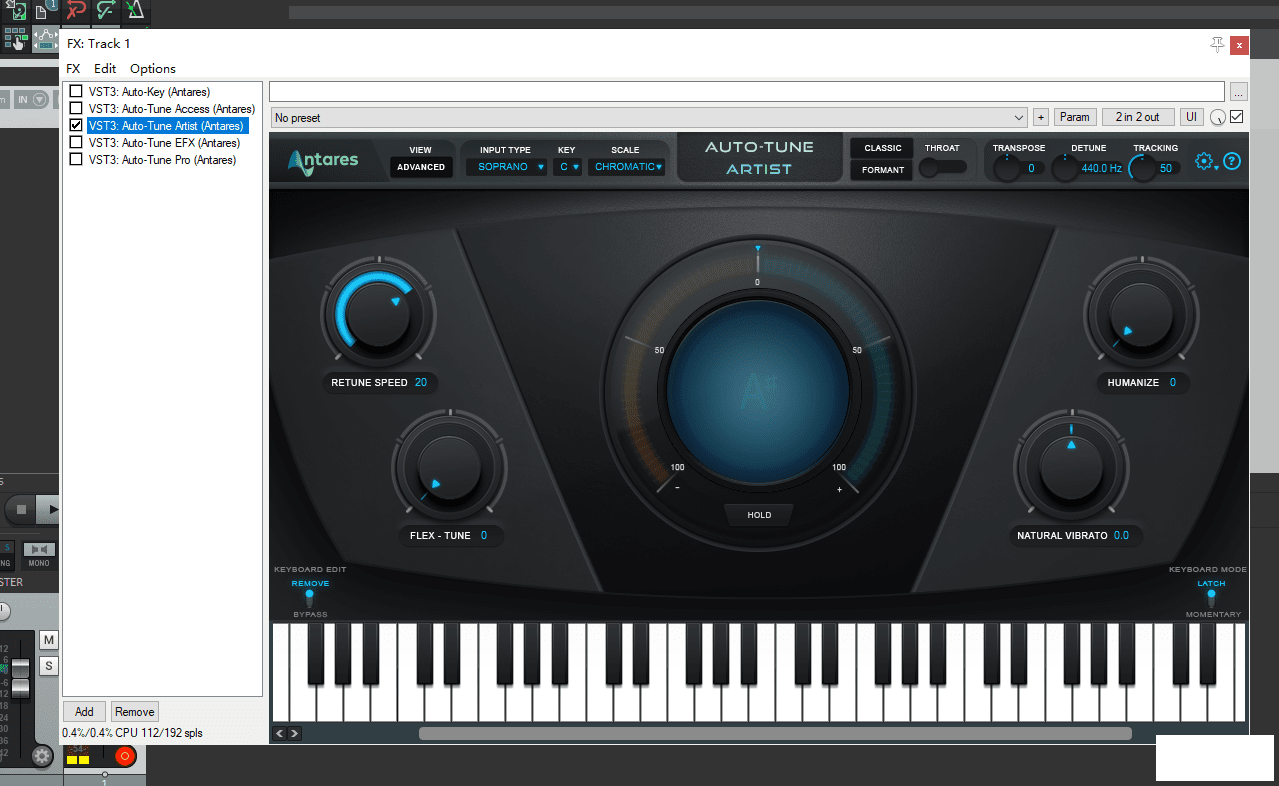Flip the Keyboard Mode Latch/Momentary switch

coord(1211,598)
